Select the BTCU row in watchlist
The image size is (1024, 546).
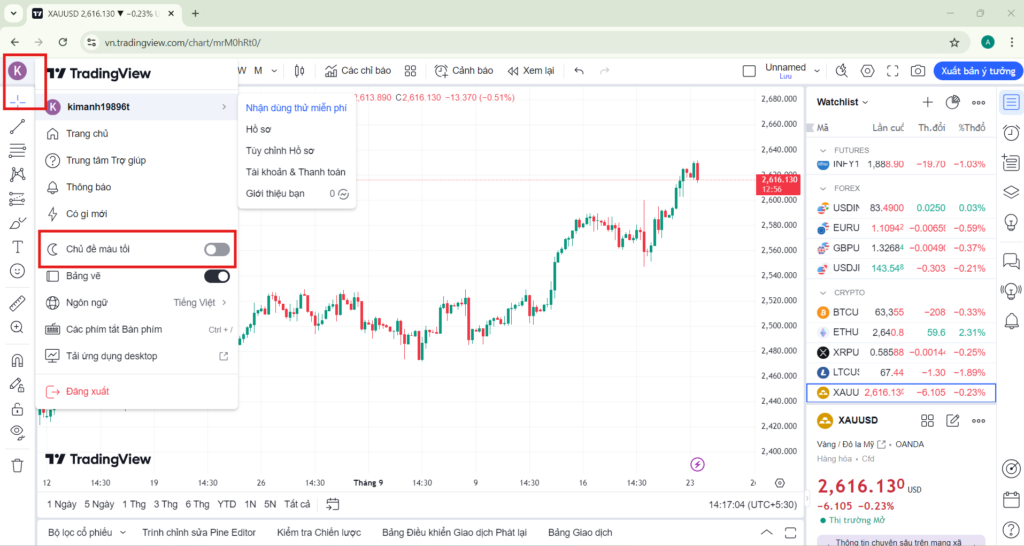[x=901, y=312]
